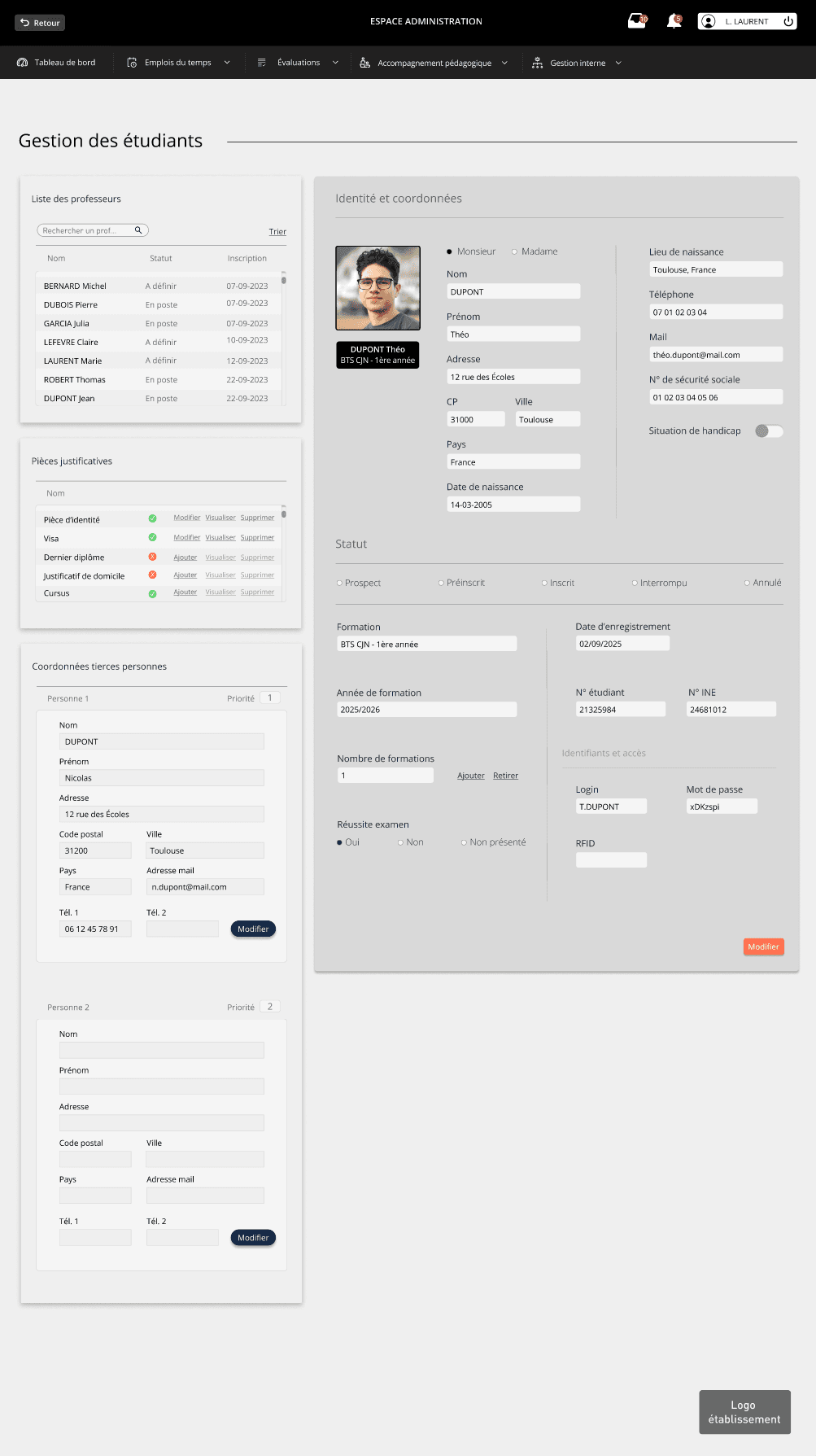816x1456 pixels.
Task: Click the Tableau de bord dashboard icon
Action: pyautogui.click(x=22, y=63)
